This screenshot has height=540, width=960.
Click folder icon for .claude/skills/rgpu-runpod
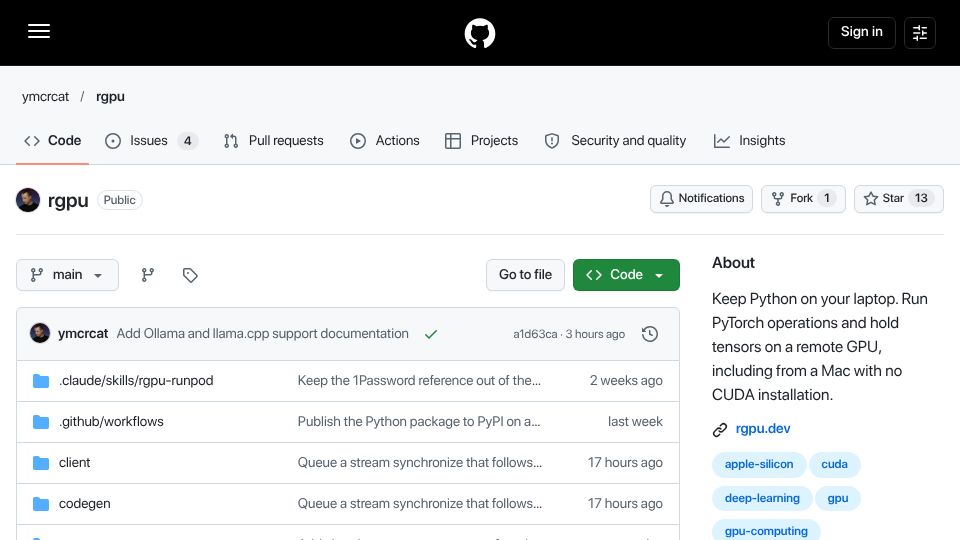[41, 381]
